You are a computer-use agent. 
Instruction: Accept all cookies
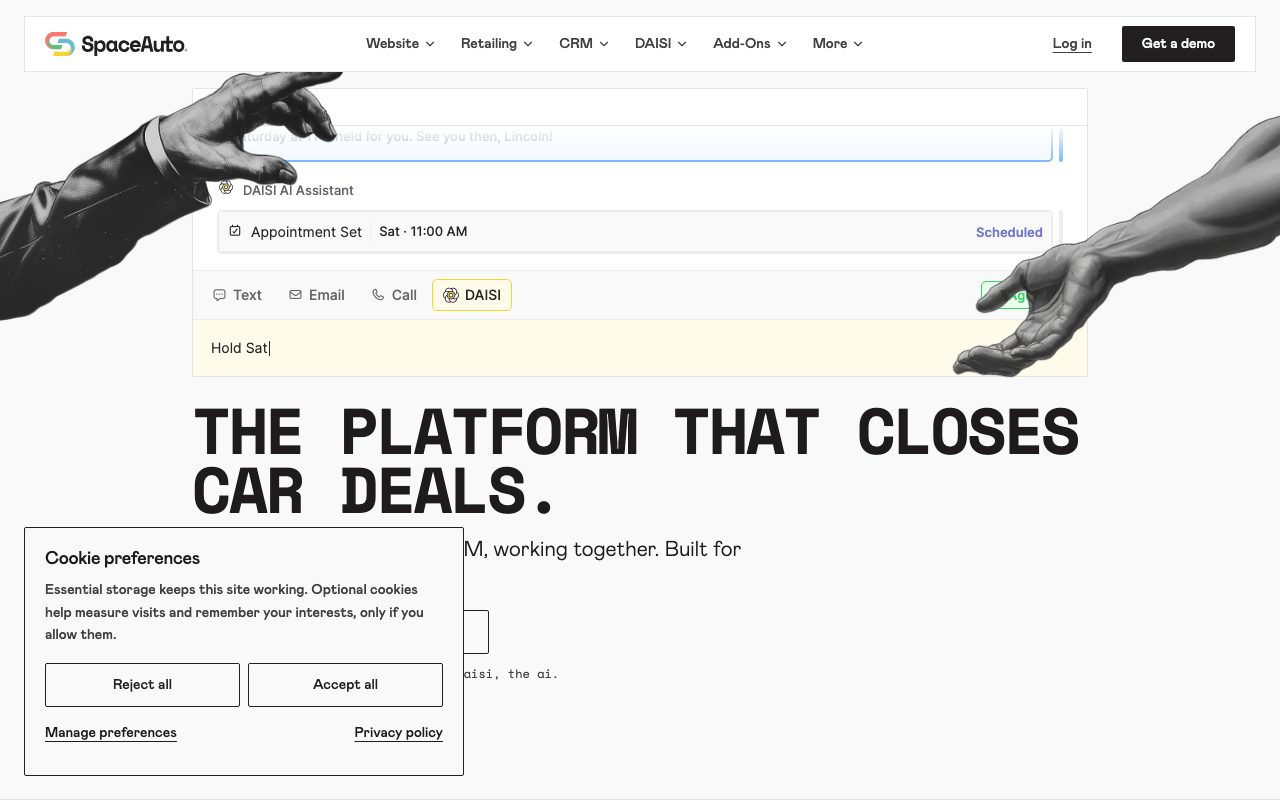coord(345,685)
